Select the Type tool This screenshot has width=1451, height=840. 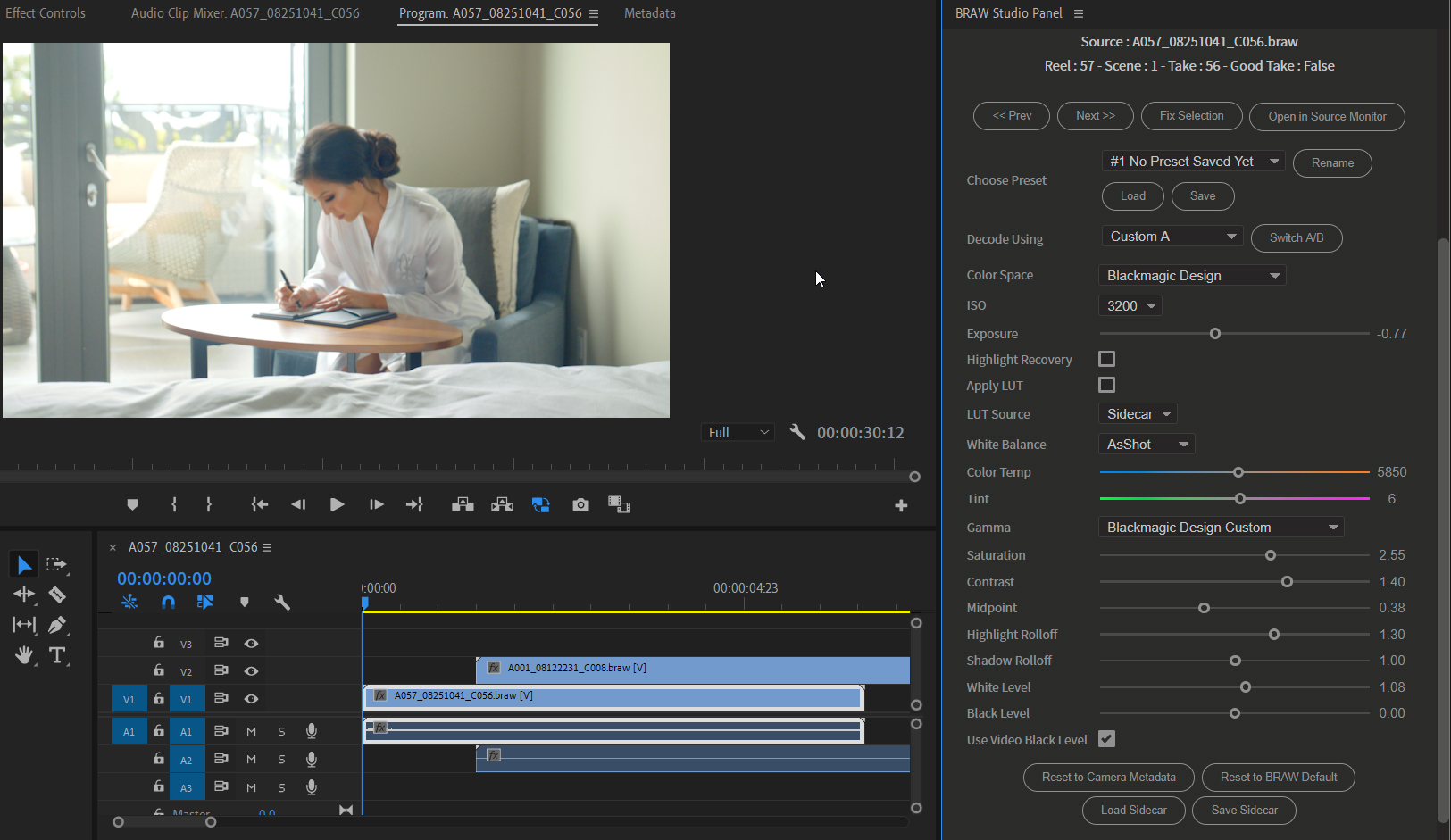[x=57, y=654]
